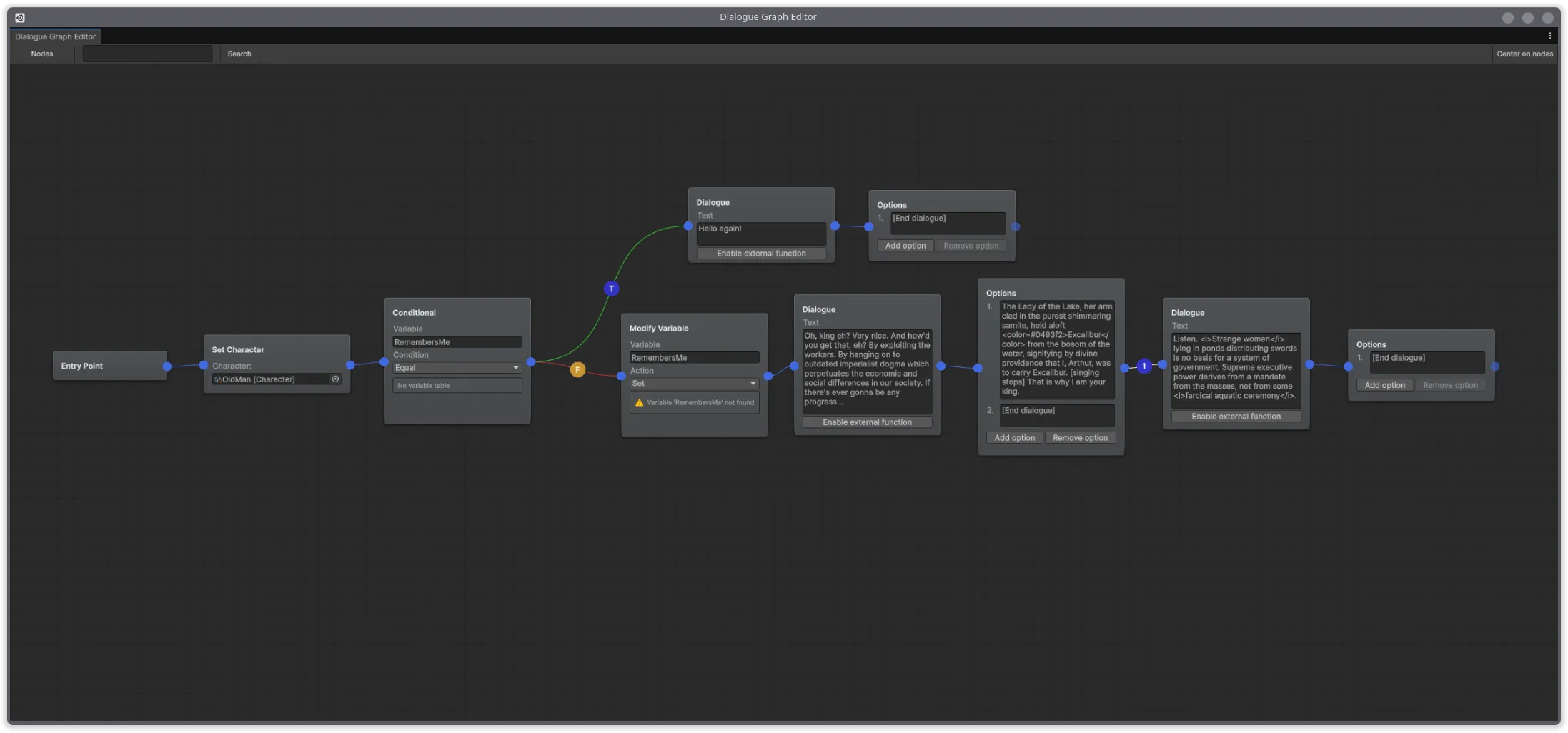This screenshot has height=733, width=1568.
Task: Click the Set Character output port
Action: click(350, 365)
